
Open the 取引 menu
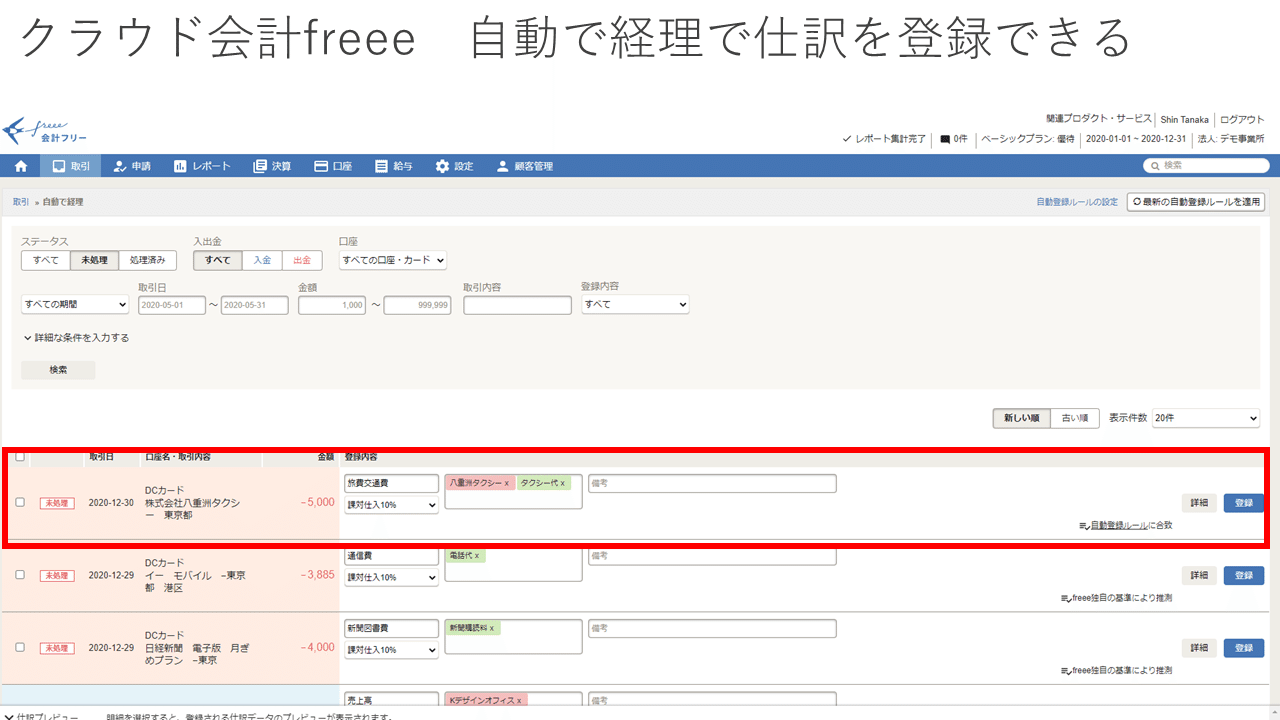(71, 166)
